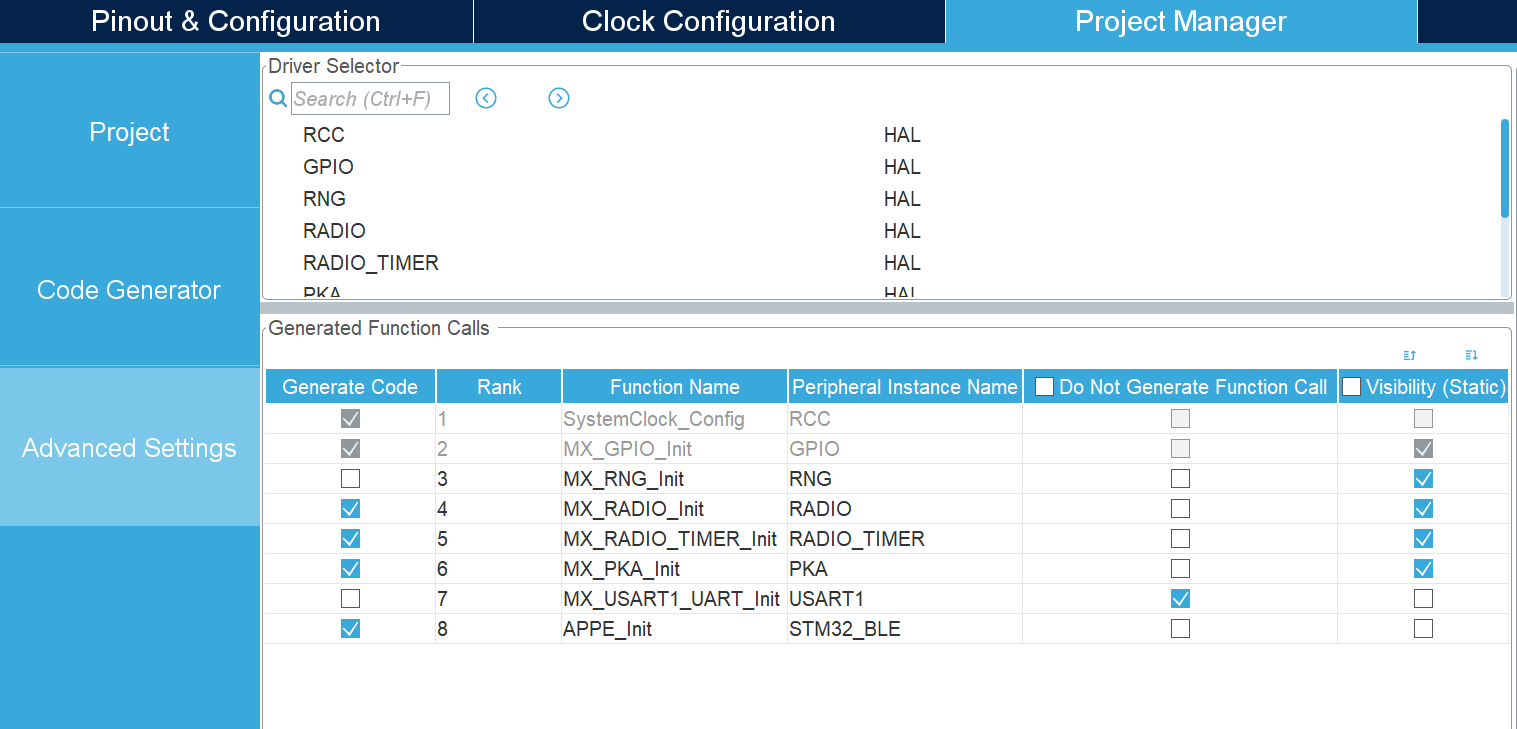
Task: Check Do Not Generate Function Call for APPE_Init
Action: click(x=1180, y=628)
